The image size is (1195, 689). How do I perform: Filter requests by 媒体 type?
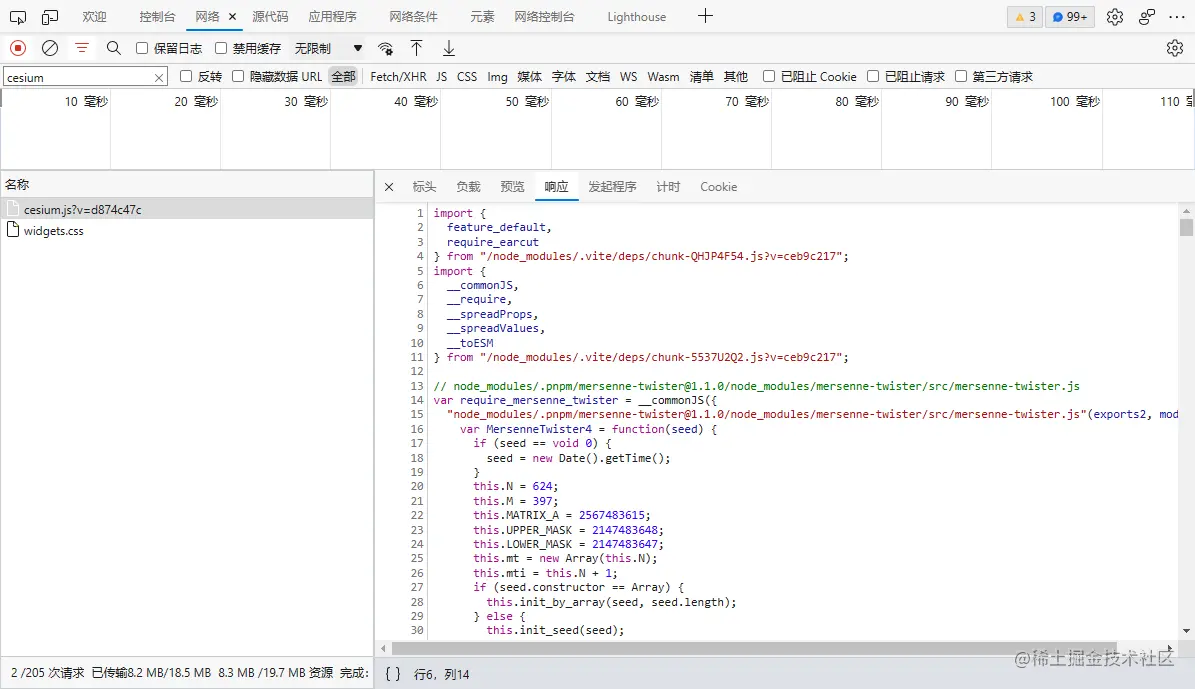tap(529, 76)
